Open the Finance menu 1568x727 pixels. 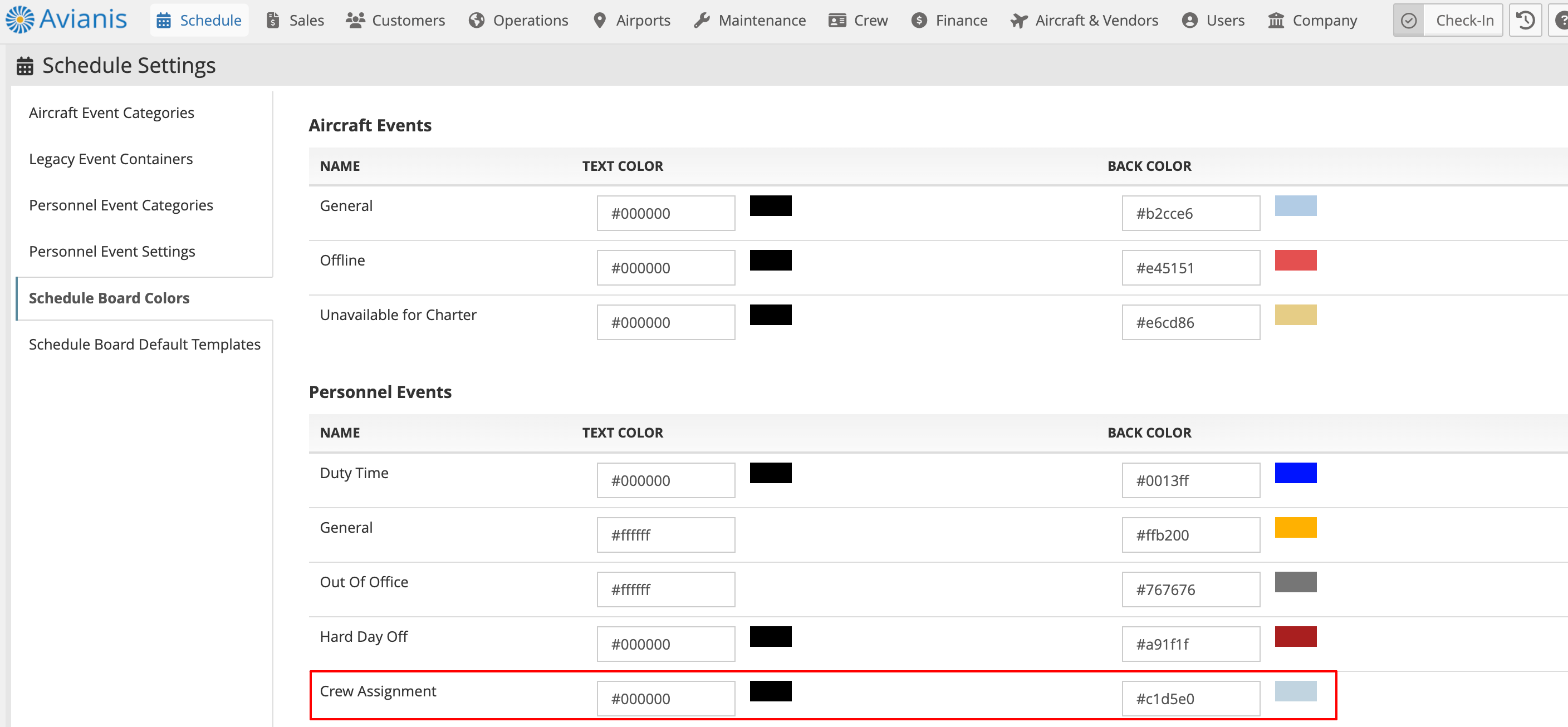[x=949, y=20]
